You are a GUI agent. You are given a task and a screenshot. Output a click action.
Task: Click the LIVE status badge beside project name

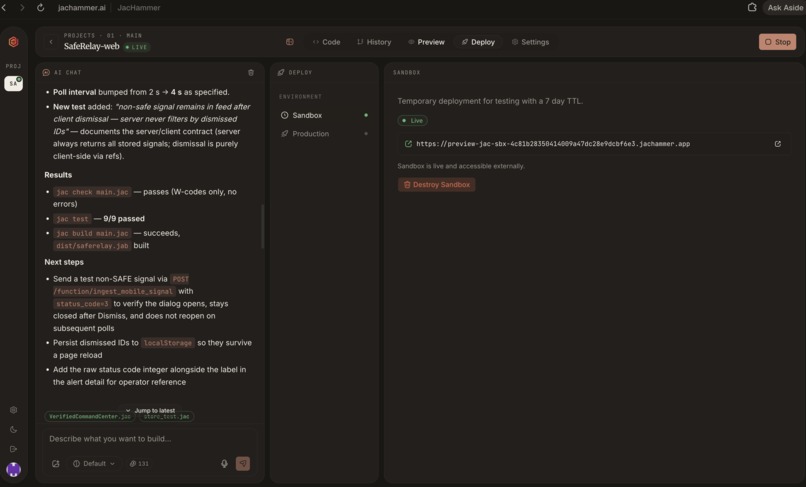(137, 47)
